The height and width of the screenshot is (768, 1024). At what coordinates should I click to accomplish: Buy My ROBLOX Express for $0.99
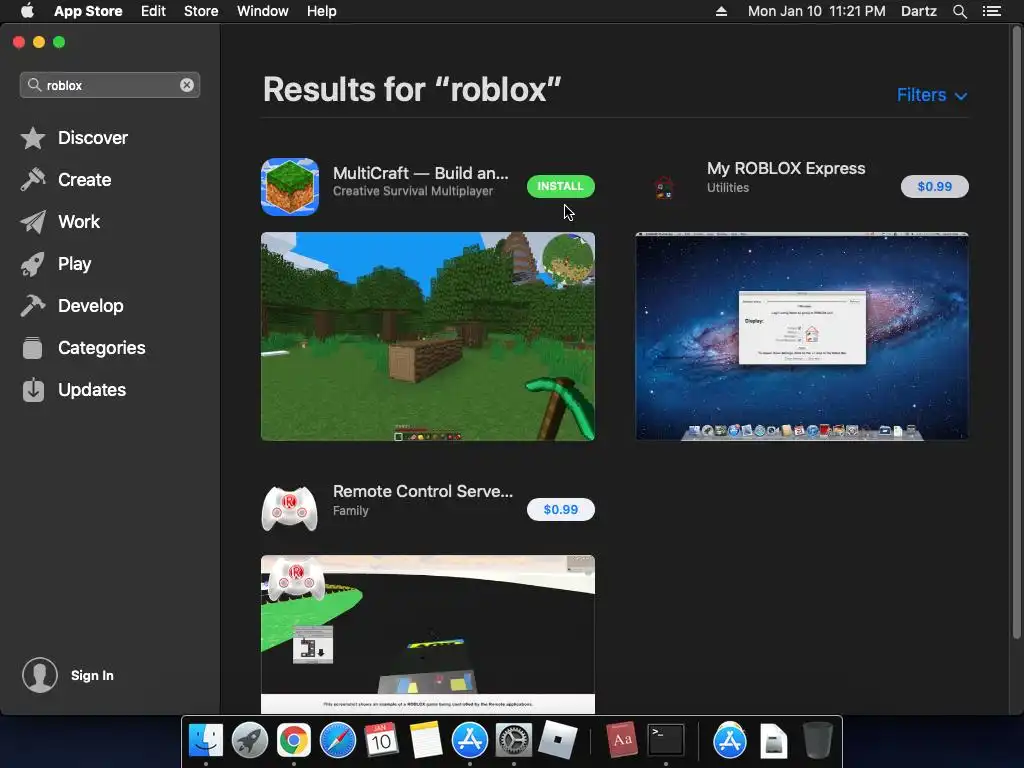coord(935,186)
